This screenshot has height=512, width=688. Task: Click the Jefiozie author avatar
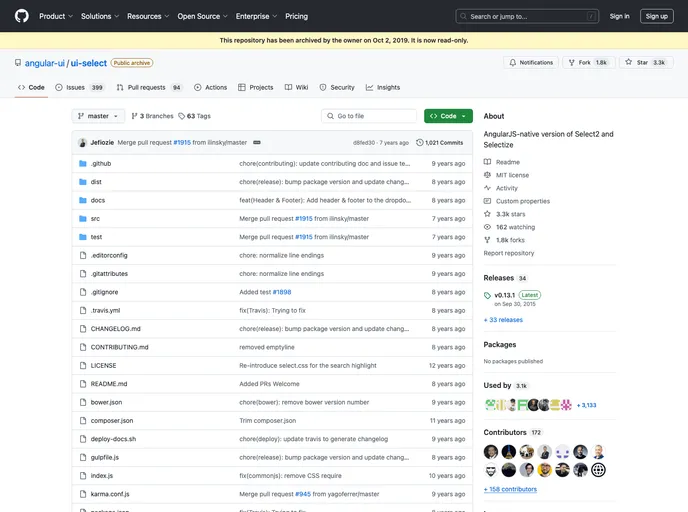click(82, 143)
